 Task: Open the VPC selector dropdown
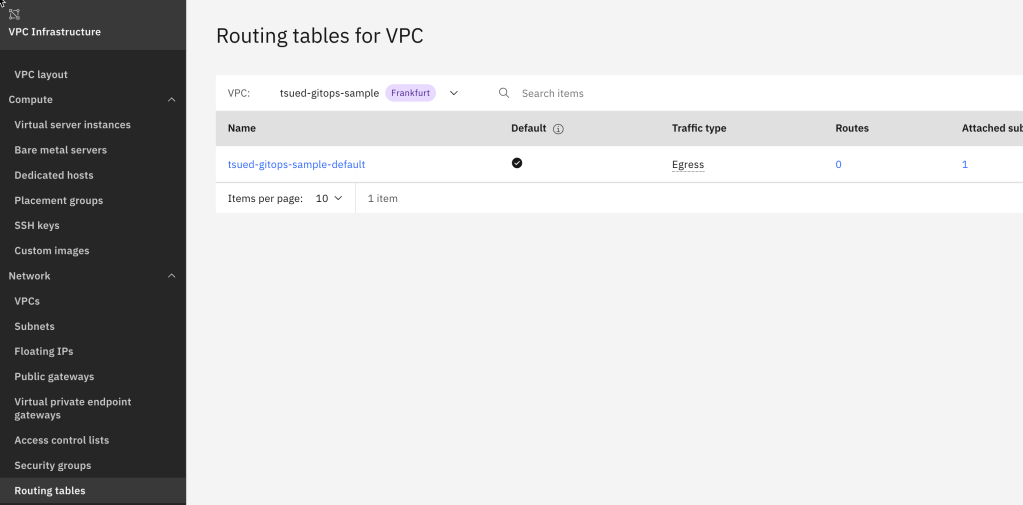(453, 93)
